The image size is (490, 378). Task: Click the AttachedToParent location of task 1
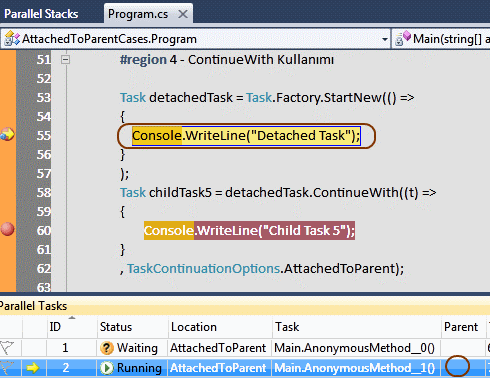point(218,348)
